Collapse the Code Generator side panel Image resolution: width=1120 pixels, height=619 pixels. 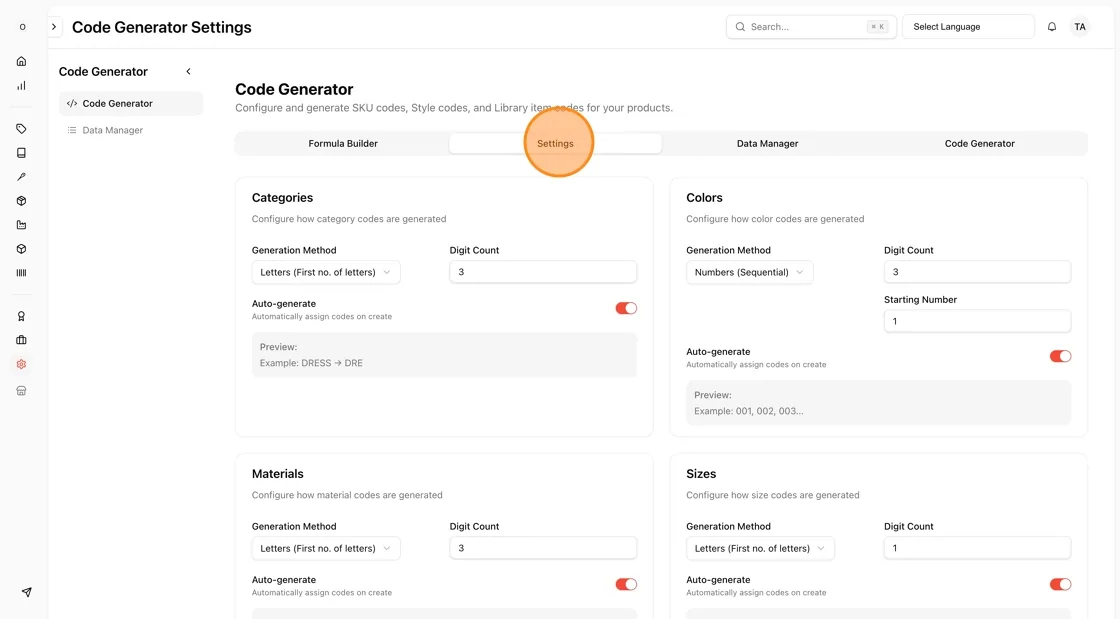coord(189,71)
